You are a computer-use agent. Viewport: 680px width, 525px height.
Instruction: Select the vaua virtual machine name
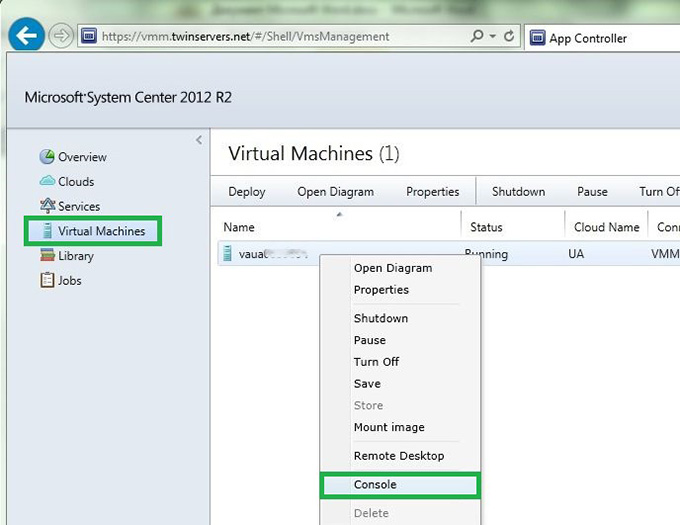point(273,254)
